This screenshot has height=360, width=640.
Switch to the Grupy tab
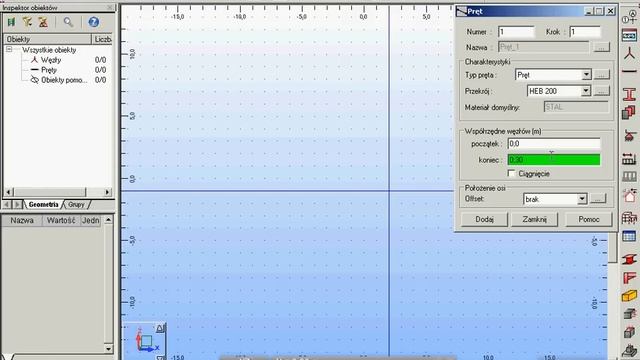point(76,204)
